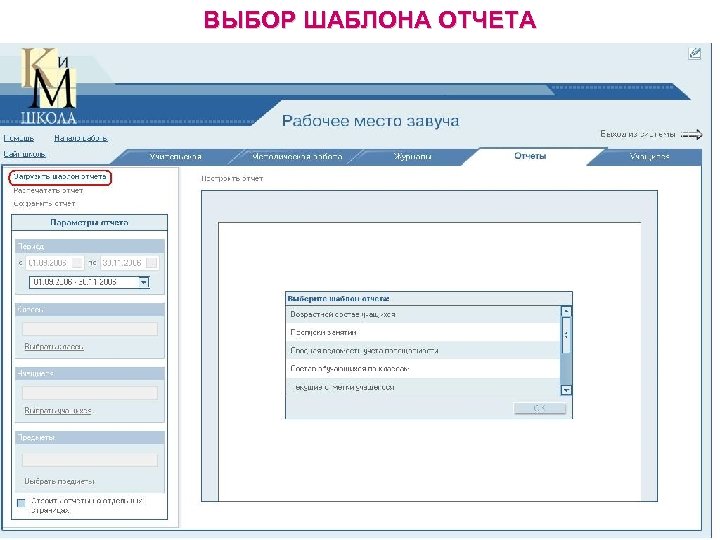
Task: Open the Помощь link
Action: (x=19, y=138)
